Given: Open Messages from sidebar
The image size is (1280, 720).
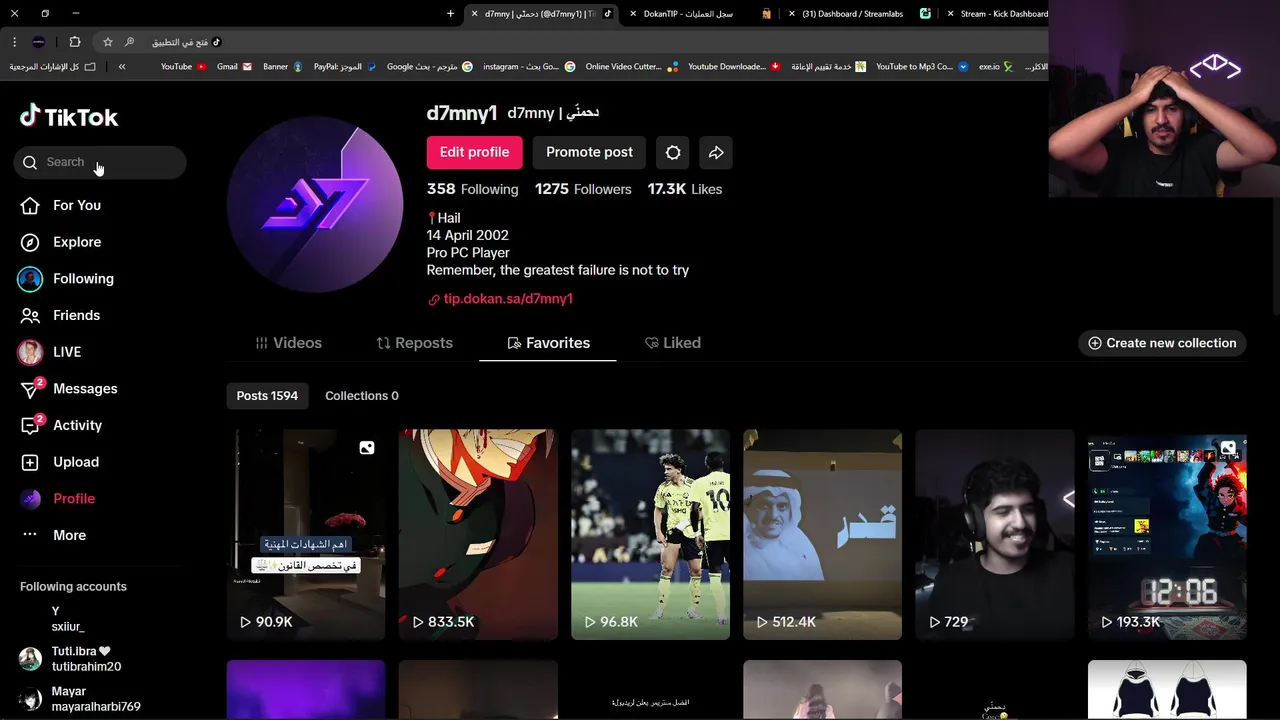Looking at the screenshot, I should 68,389.
